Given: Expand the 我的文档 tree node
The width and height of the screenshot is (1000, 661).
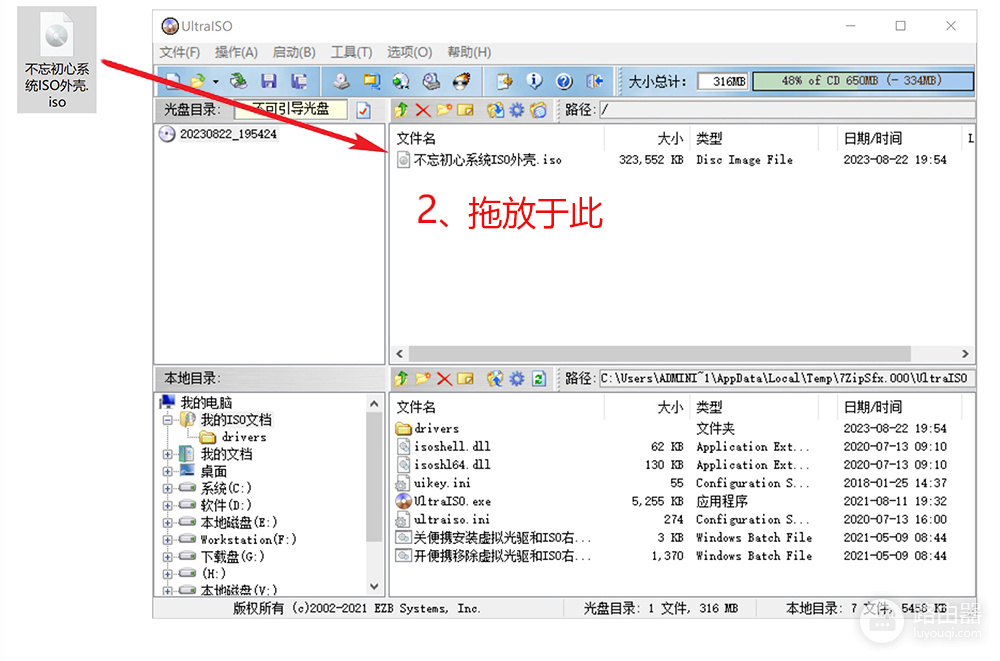Looking at the screenshot, I should (168, 454).
